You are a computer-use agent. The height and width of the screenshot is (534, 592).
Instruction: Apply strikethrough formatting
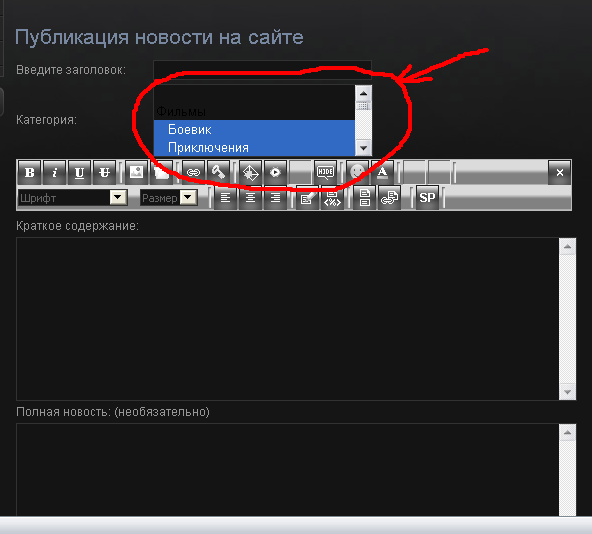point(104,172)
